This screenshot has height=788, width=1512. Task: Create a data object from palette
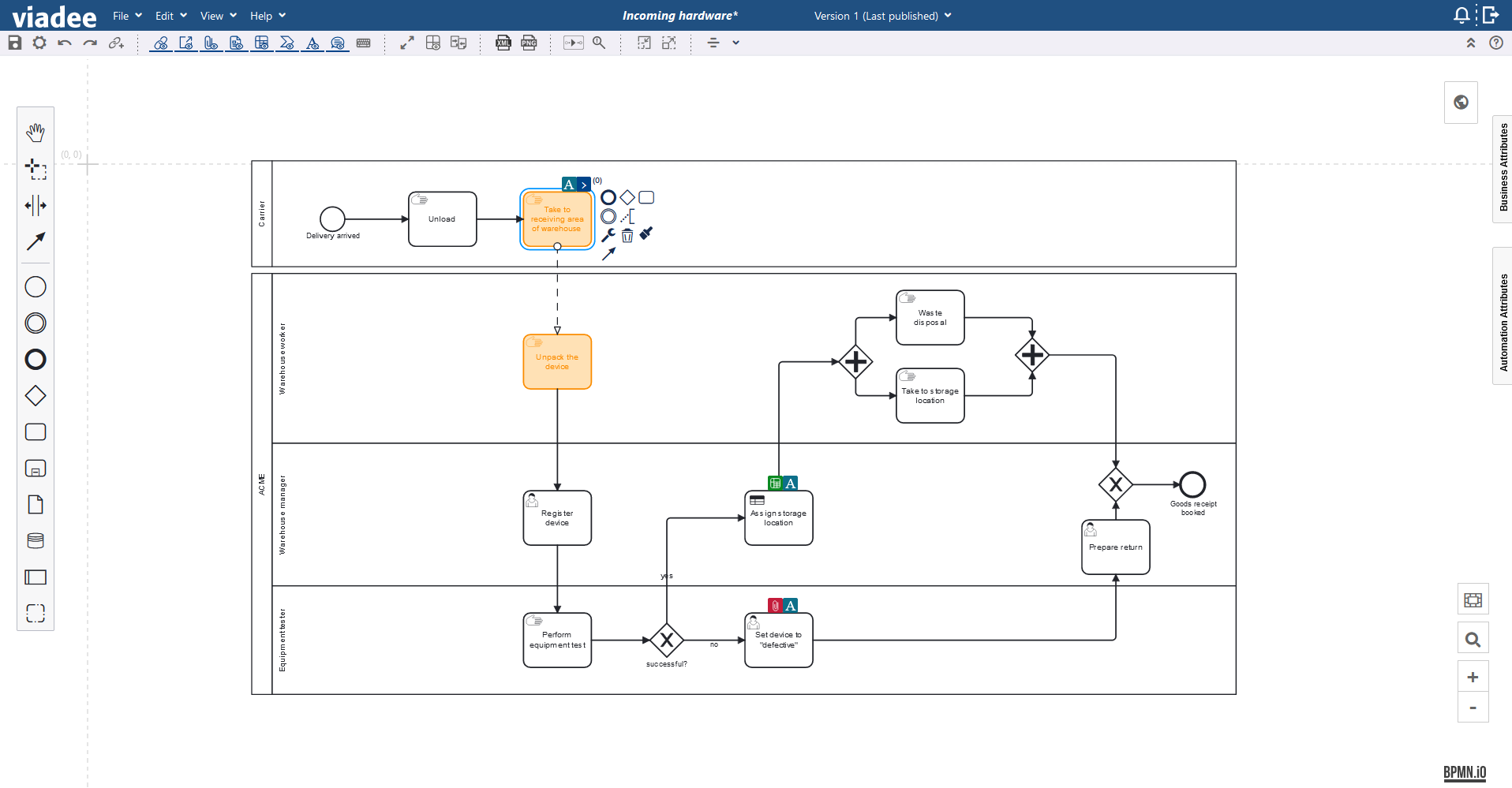click(36, 505)
